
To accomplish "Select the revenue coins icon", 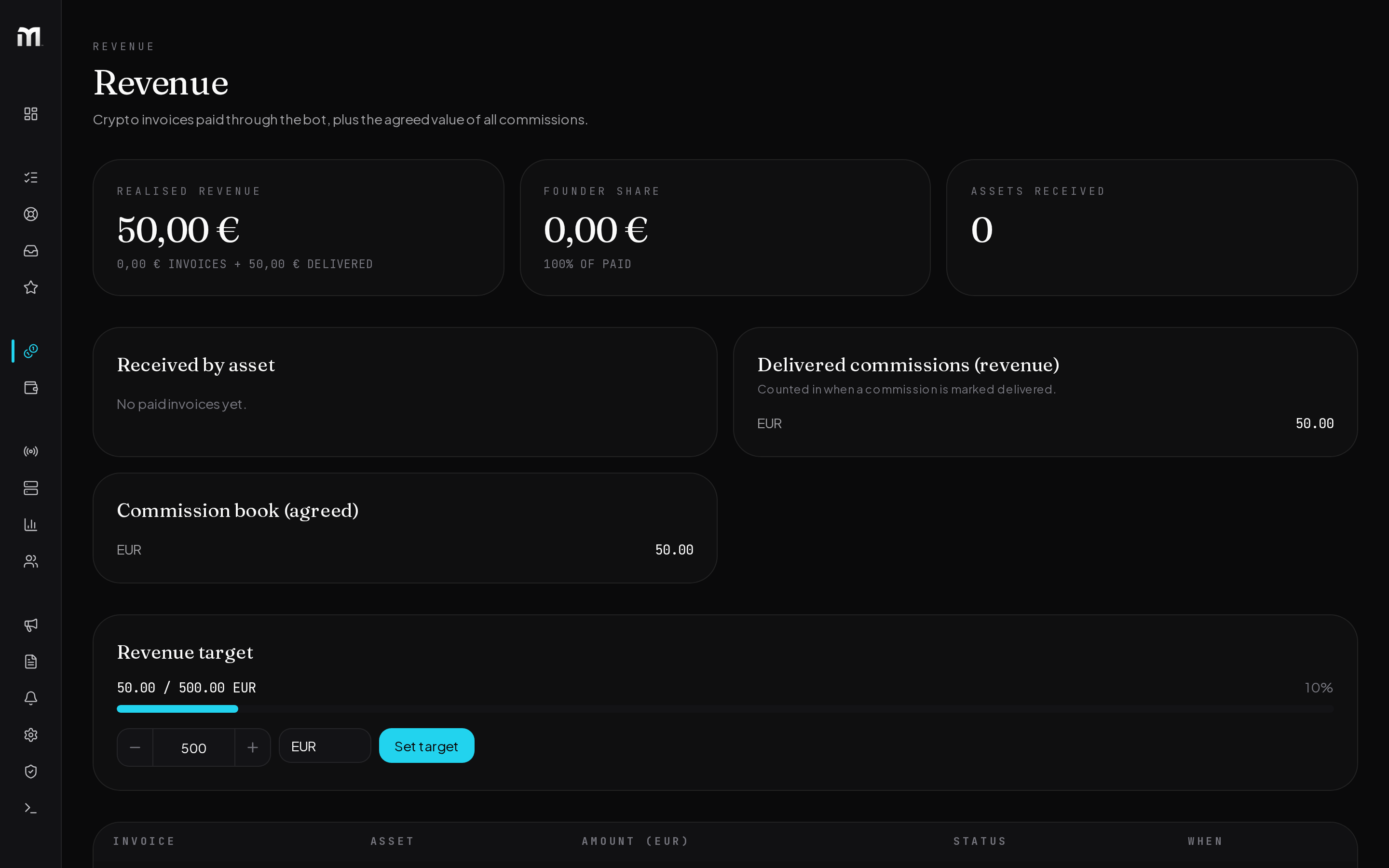I will click(x=31, y=351).
